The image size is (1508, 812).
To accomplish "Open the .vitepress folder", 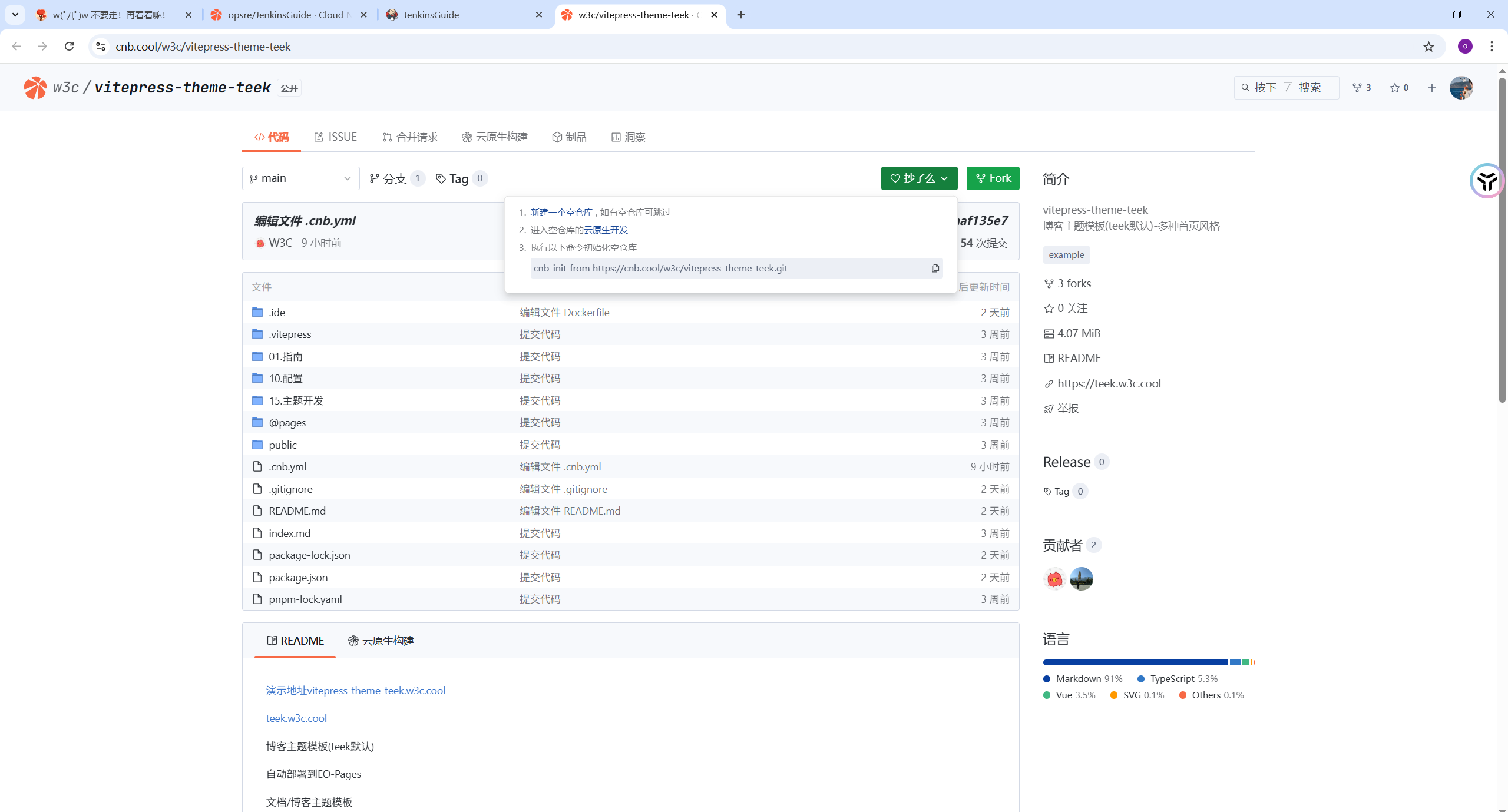I will [x=290, y=334].
